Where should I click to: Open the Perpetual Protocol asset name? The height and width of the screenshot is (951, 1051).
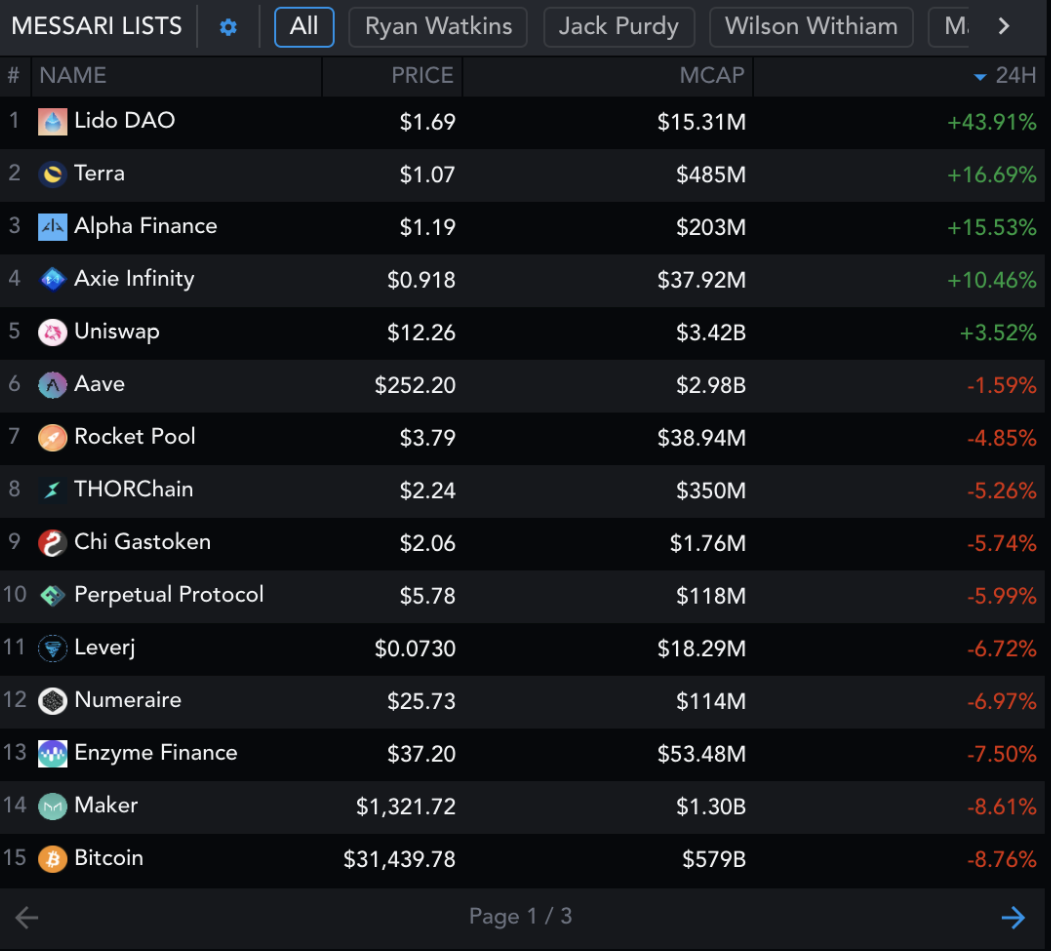click(169, 595)
